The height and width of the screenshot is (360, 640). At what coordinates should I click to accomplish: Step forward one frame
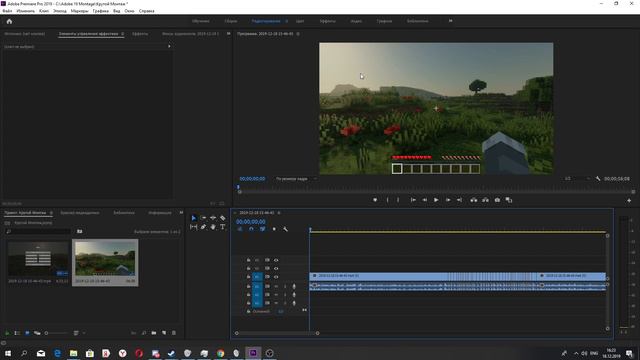click(448, 200)
